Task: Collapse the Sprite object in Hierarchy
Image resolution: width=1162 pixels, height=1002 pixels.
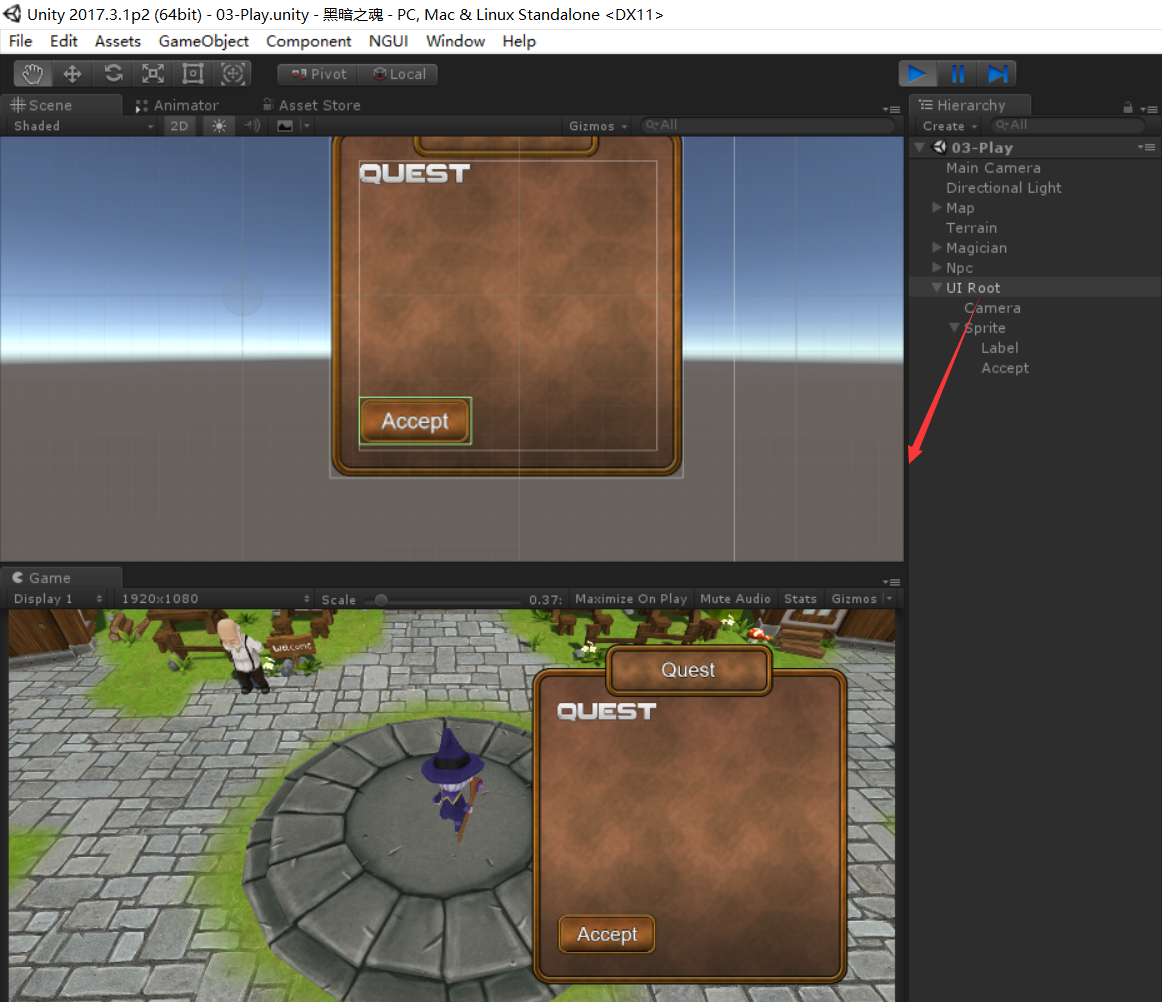Action: coord(954,328)
